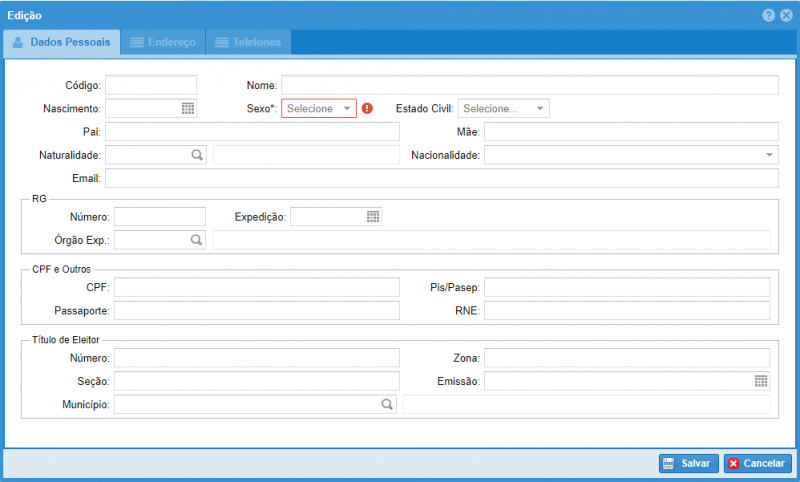Viewport: 800px width, 482px height.
Task: Select the Dados Pessoais tab
Action: [x=62, y=42]
